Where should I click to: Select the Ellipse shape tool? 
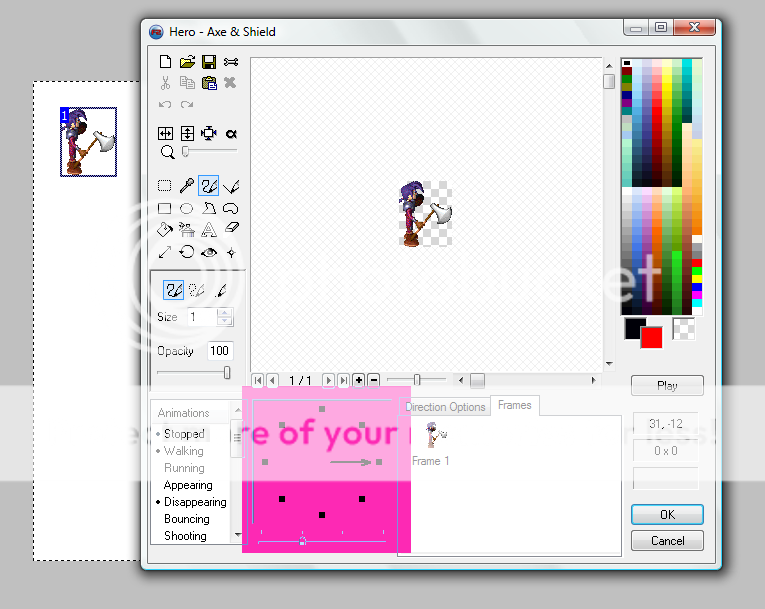click(x=187, y=208)
